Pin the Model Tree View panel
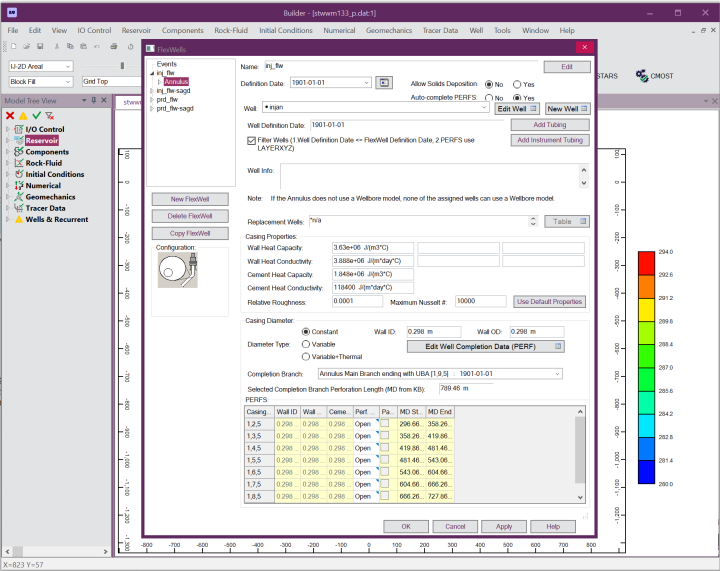This screenshot has height=571, width=720. [94, 100]
